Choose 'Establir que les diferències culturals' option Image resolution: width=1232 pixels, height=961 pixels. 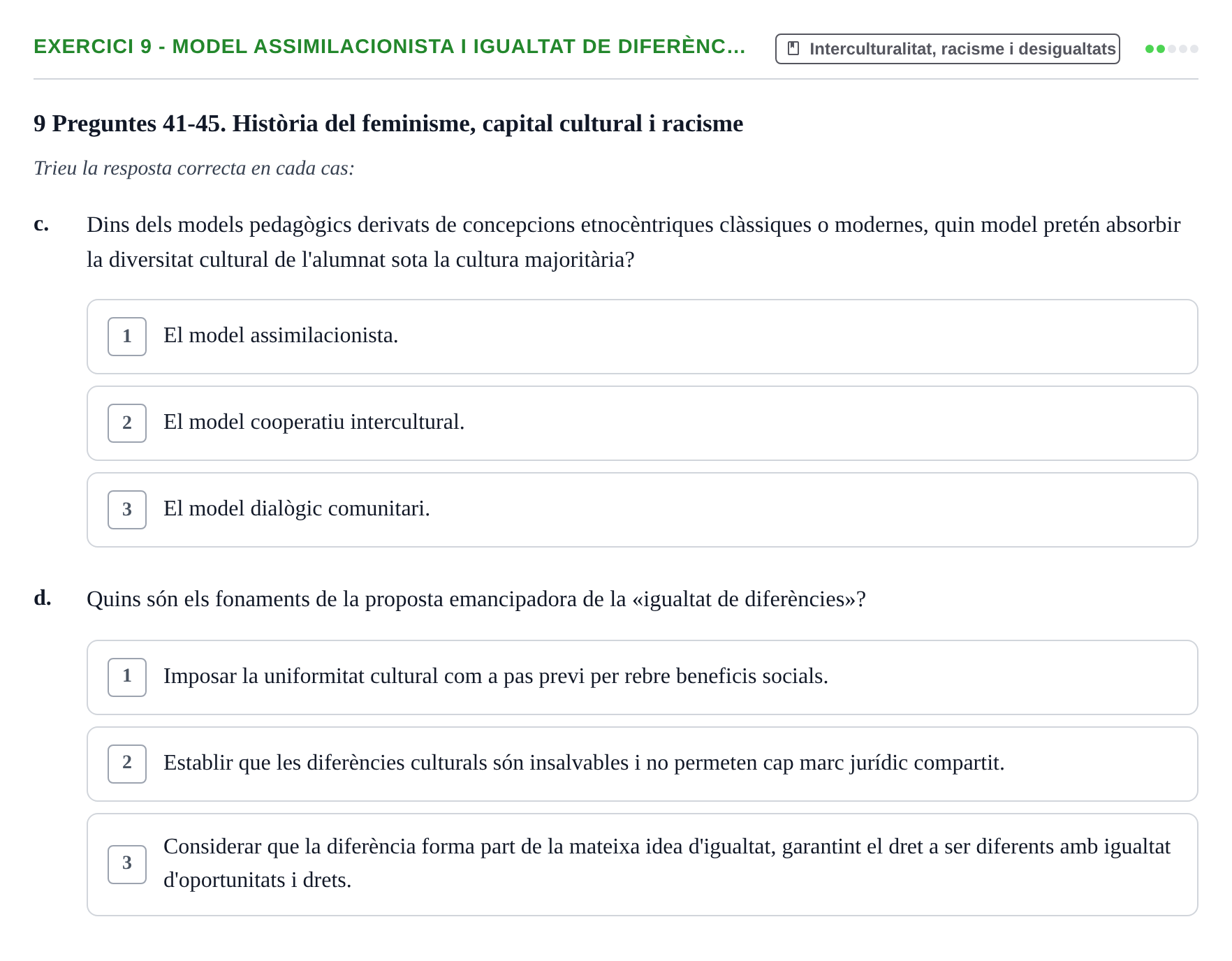point(643,764)
